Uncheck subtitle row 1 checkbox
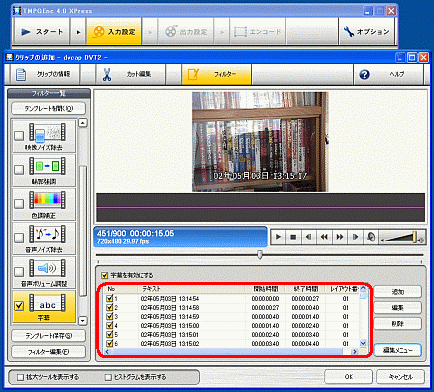 110,298
